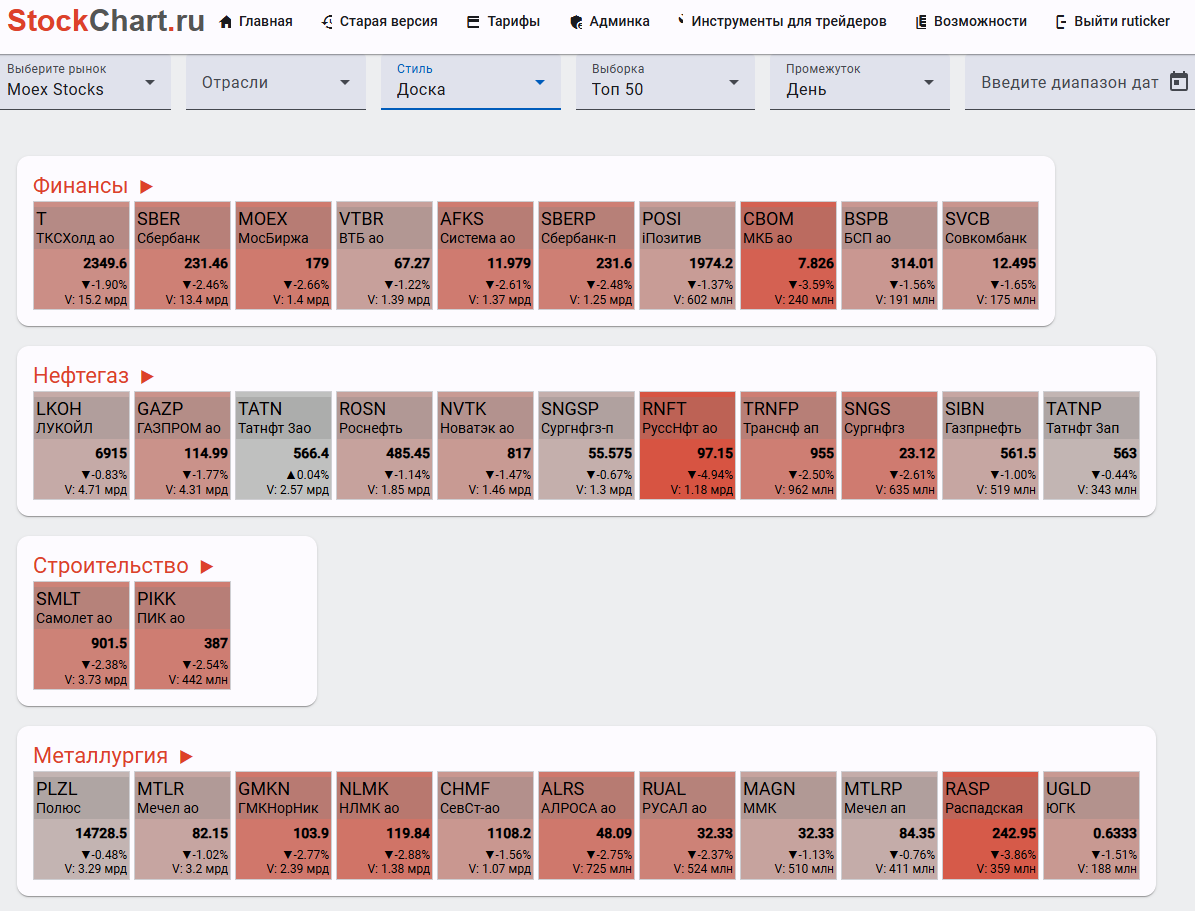Click the book icon beside Возможности
The width and height of the screenshot is (1195, 911).
(921, 22)
